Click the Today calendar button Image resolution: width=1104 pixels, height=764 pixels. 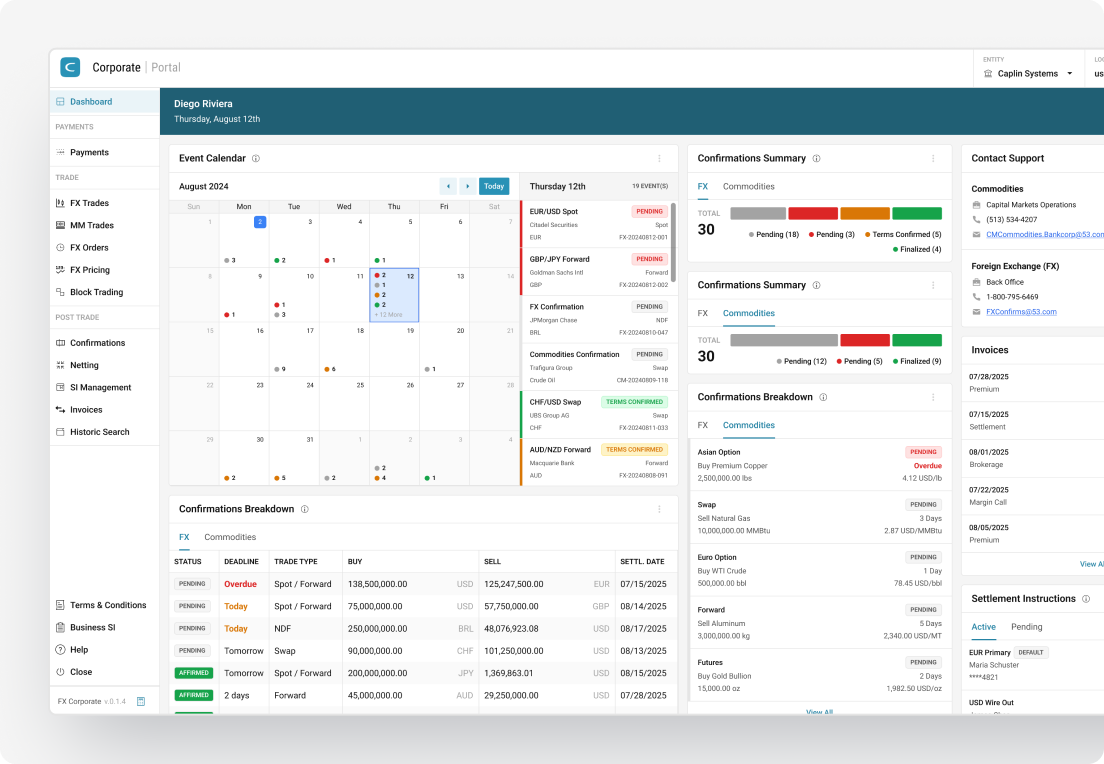coord(494,186)
